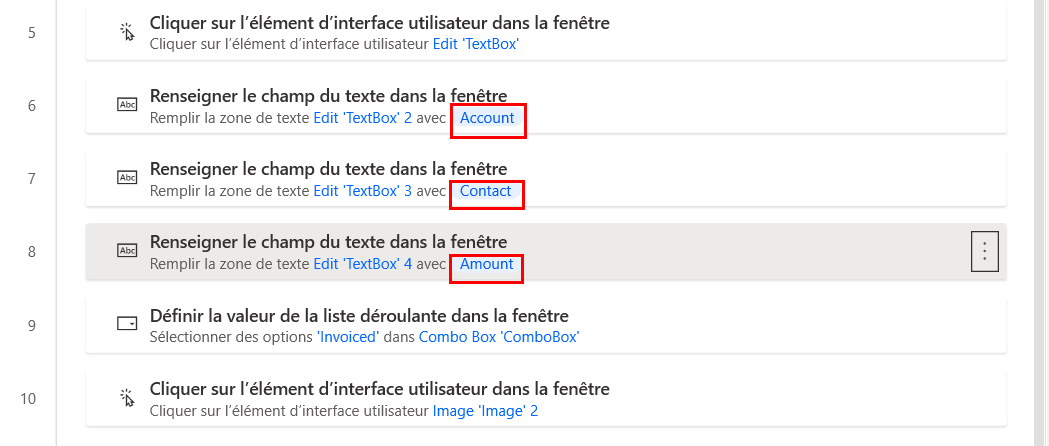This screenshot has width=1049, height=446.
Task: Click the Abc text field icon on step 8
Action: 127,251
